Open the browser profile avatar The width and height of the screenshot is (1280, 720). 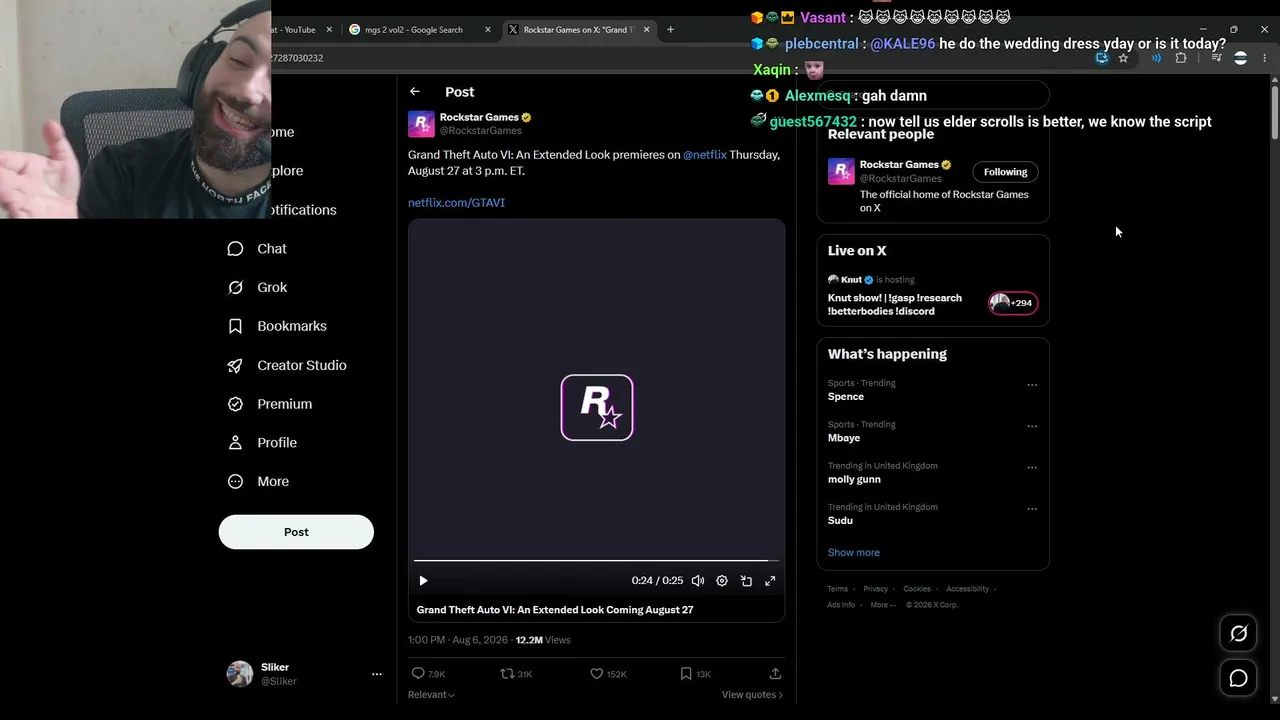tap(1240, 58)
